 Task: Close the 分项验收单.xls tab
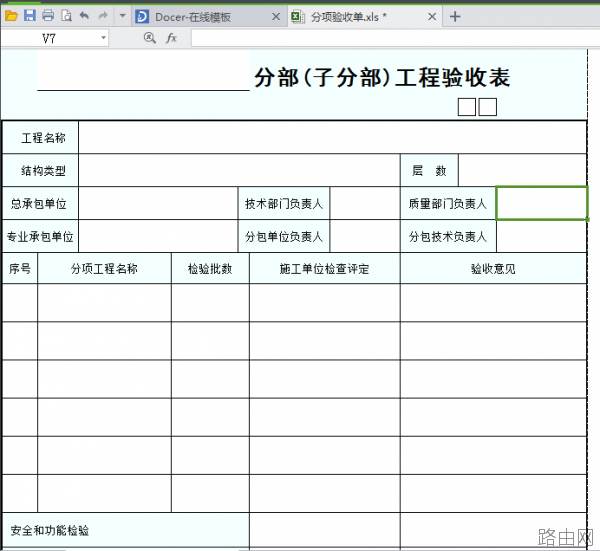point(432,17)
